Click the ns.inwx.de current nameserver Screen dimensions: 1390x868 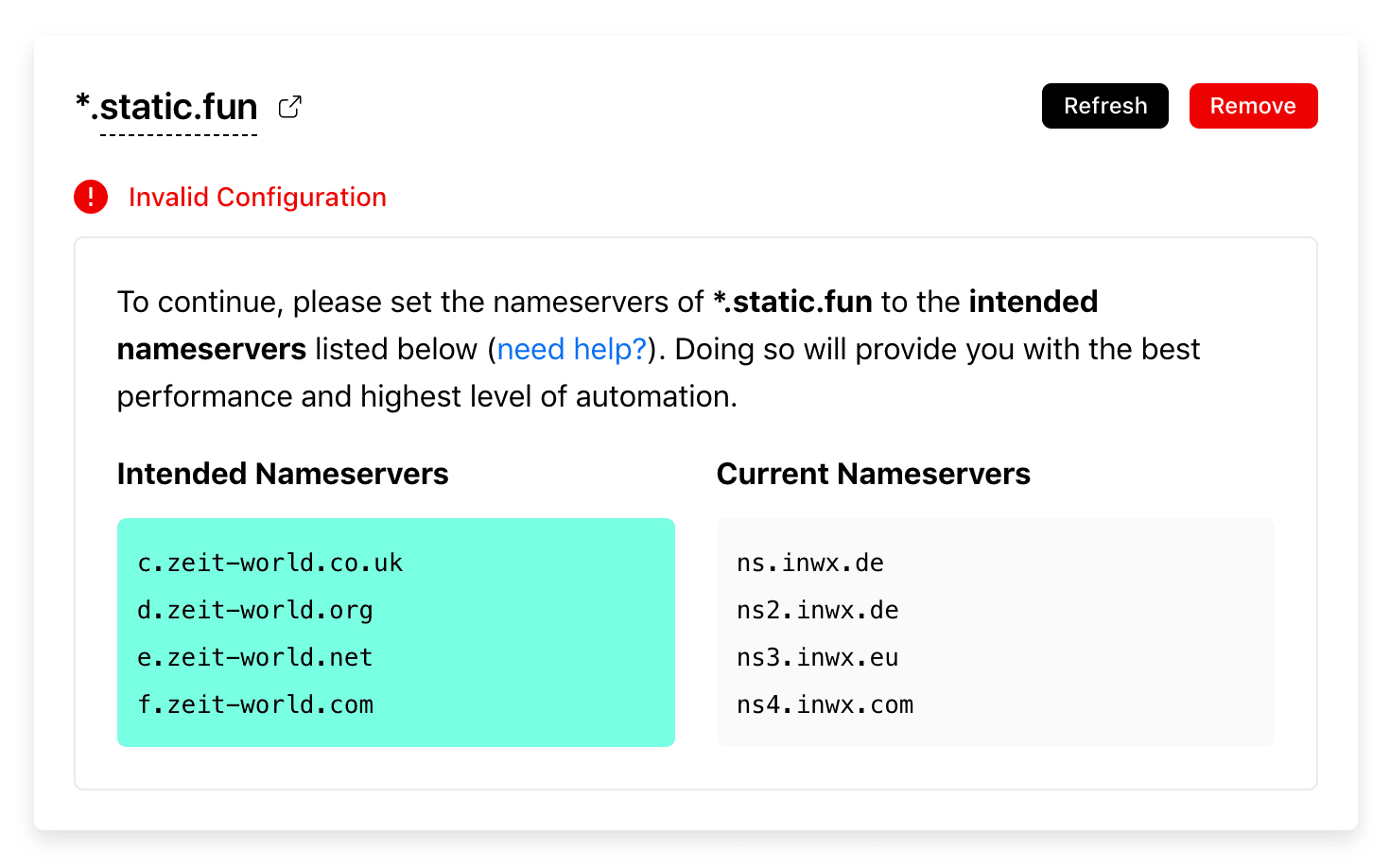pos(809,563)
